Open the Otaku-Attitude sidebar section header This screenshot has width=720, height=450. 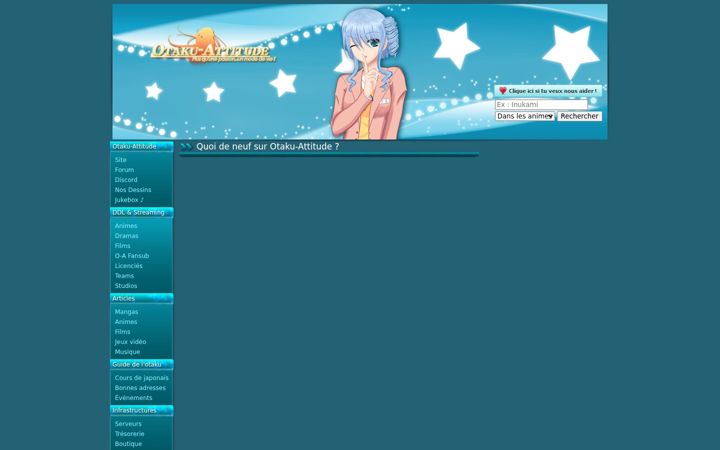tap(141, 146)
